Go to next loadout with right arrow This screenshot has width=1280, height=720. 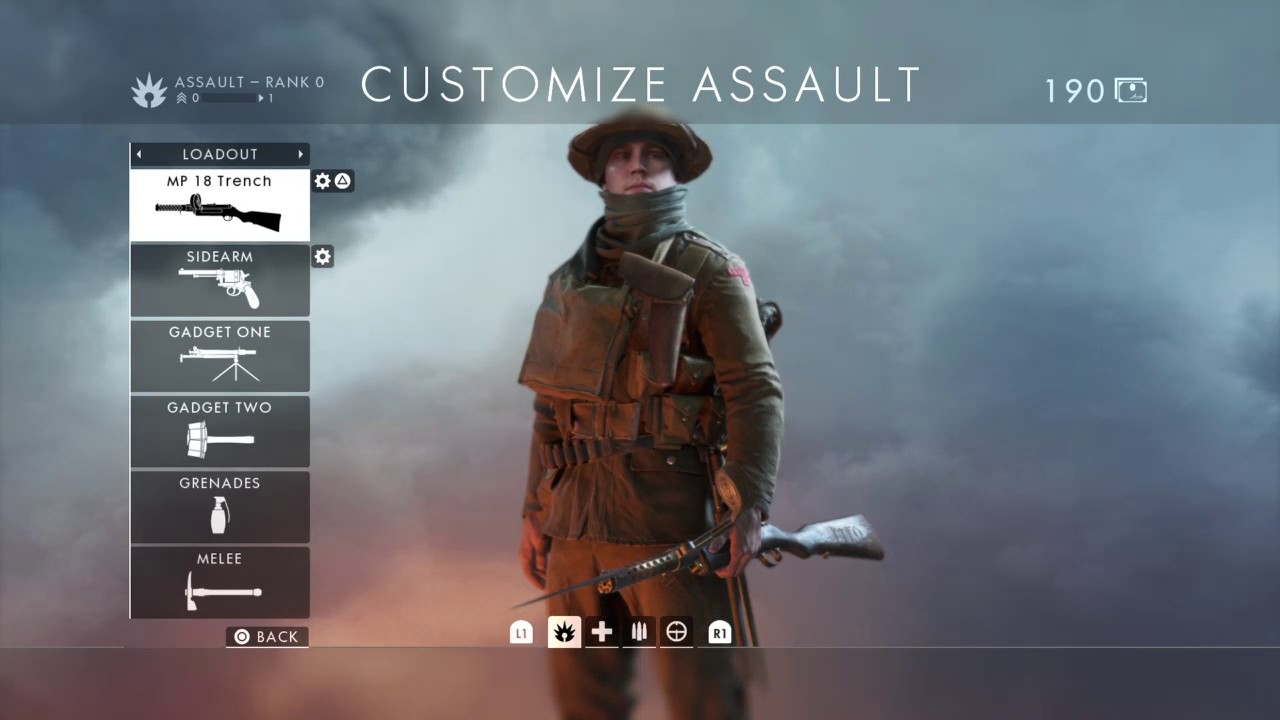(300, 154)
